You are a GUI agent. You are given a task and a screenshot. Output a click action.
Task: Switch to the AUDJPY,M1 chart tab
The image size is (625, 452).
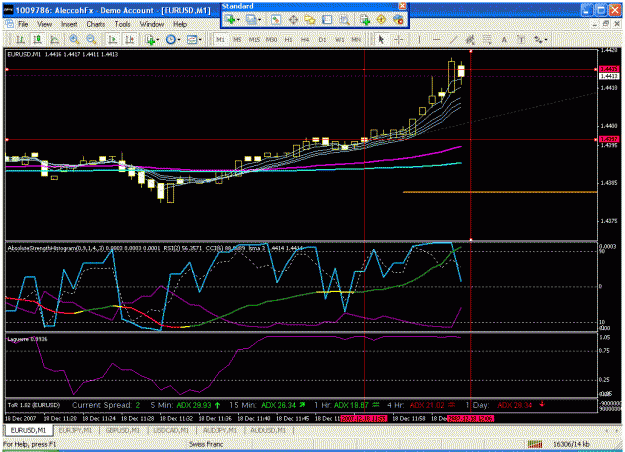click(x=220, y=430)
